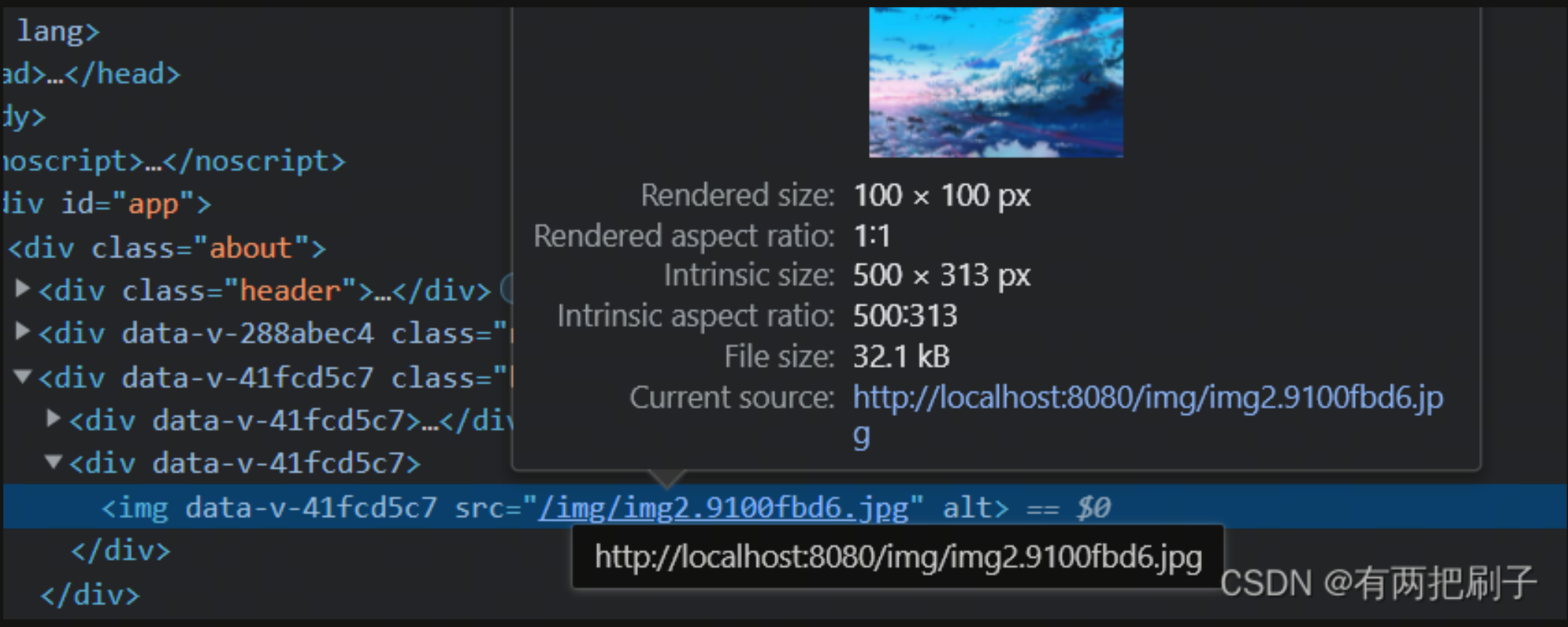
Task: Select the img data-v-41fcd5c7 element row
Action: 784,507
